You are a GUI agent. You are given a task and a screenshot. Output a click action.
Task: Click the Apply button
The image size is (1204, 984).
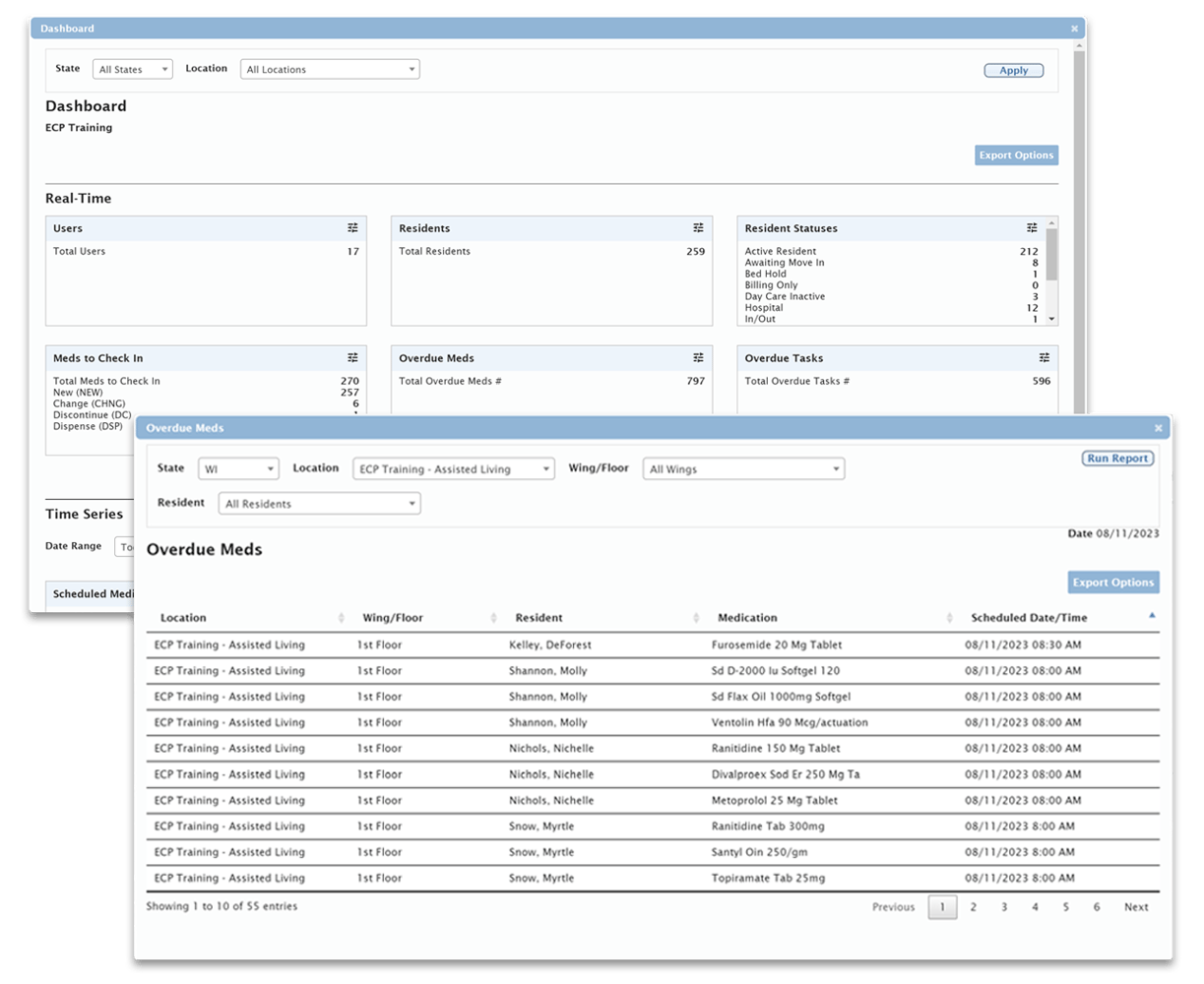1013,71
